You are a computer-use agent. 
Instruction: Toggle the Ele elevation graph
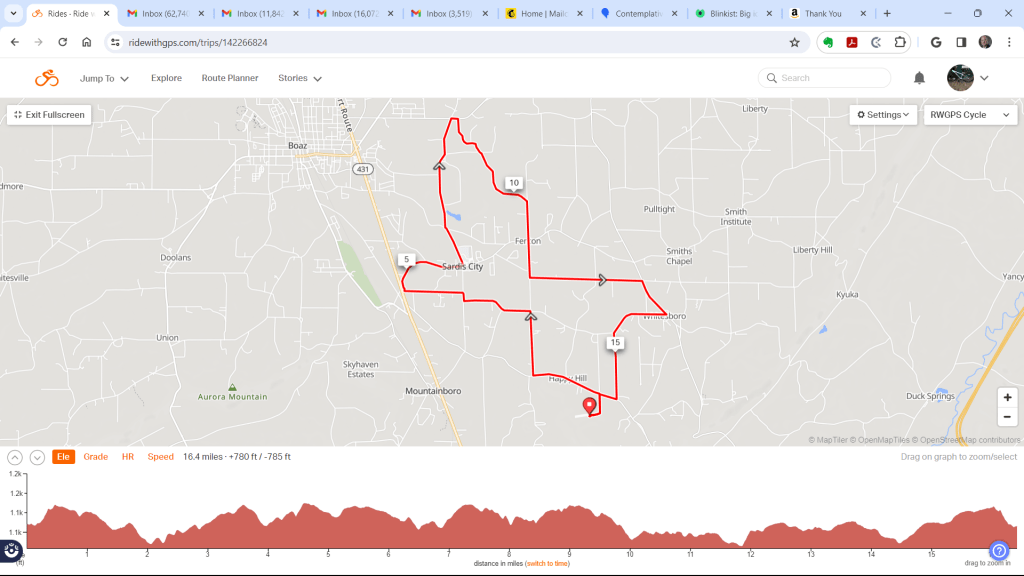(x=63, y=457)
